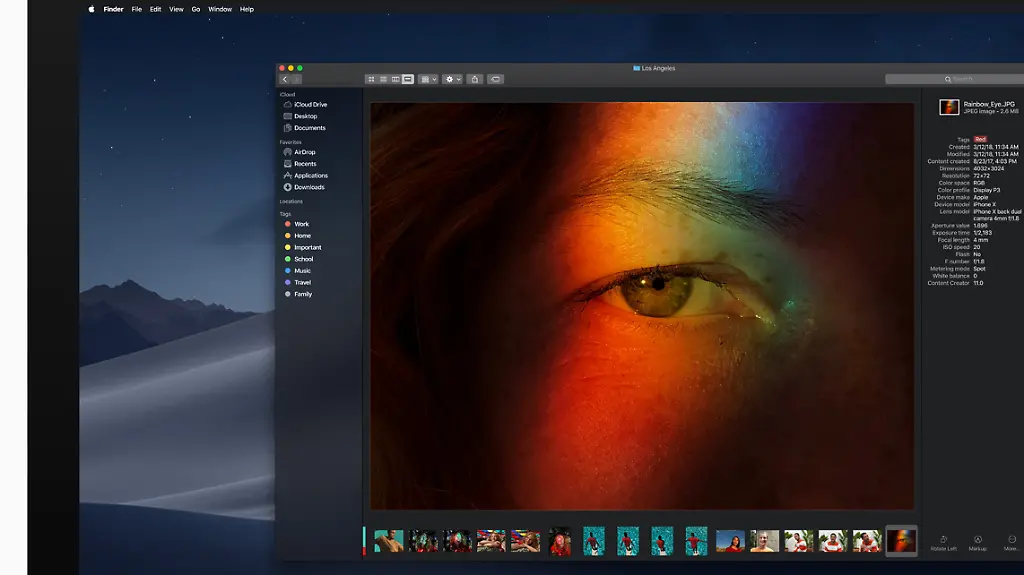Click the Share toolbar icon
Viewport: 1024px width, 575px height.
click(x=475, y=79)
